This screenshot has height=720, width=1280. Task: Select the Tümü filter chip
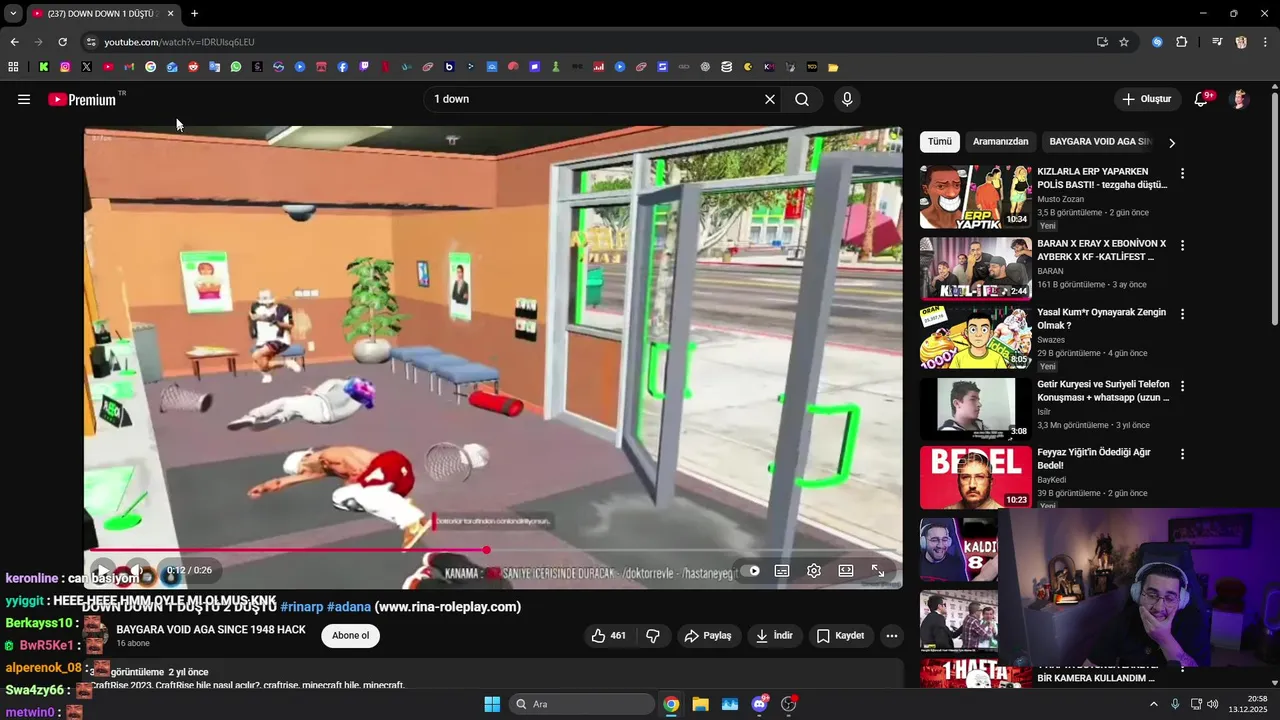(x=940, y=142)
